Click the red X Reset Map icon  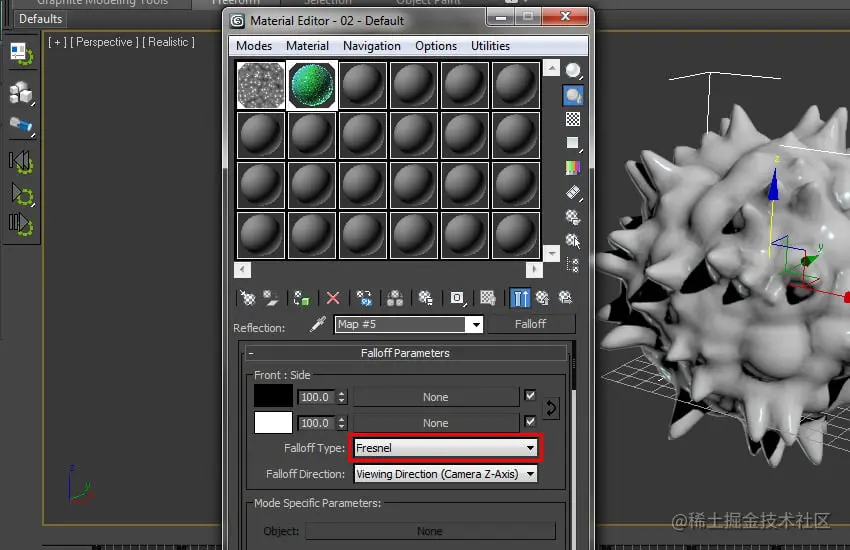pyautogui.click(x=333, y=298)
